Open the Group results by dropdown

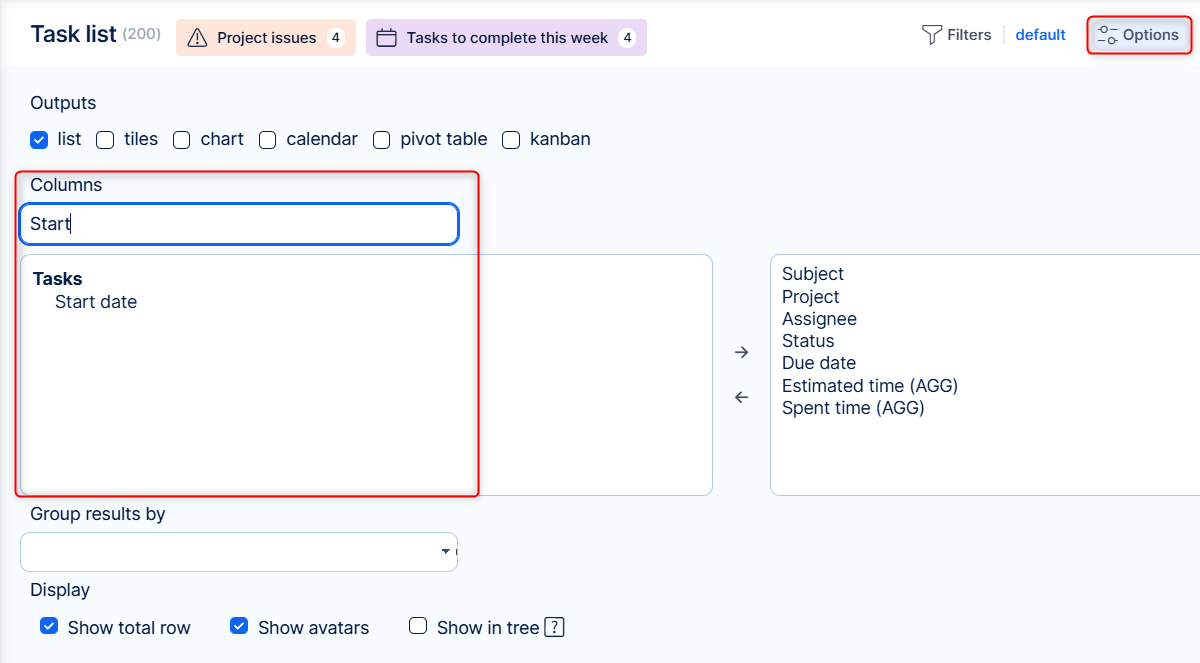click(238, 552)
